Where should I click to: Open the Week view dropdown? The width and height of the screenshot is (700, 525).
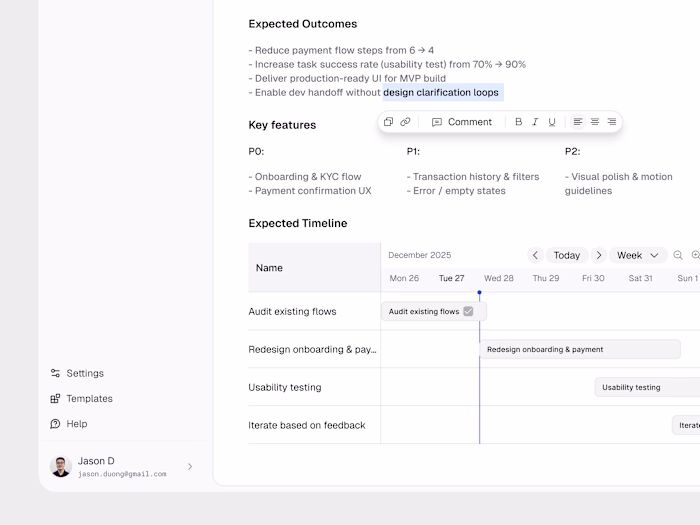(x=639, y=255)
